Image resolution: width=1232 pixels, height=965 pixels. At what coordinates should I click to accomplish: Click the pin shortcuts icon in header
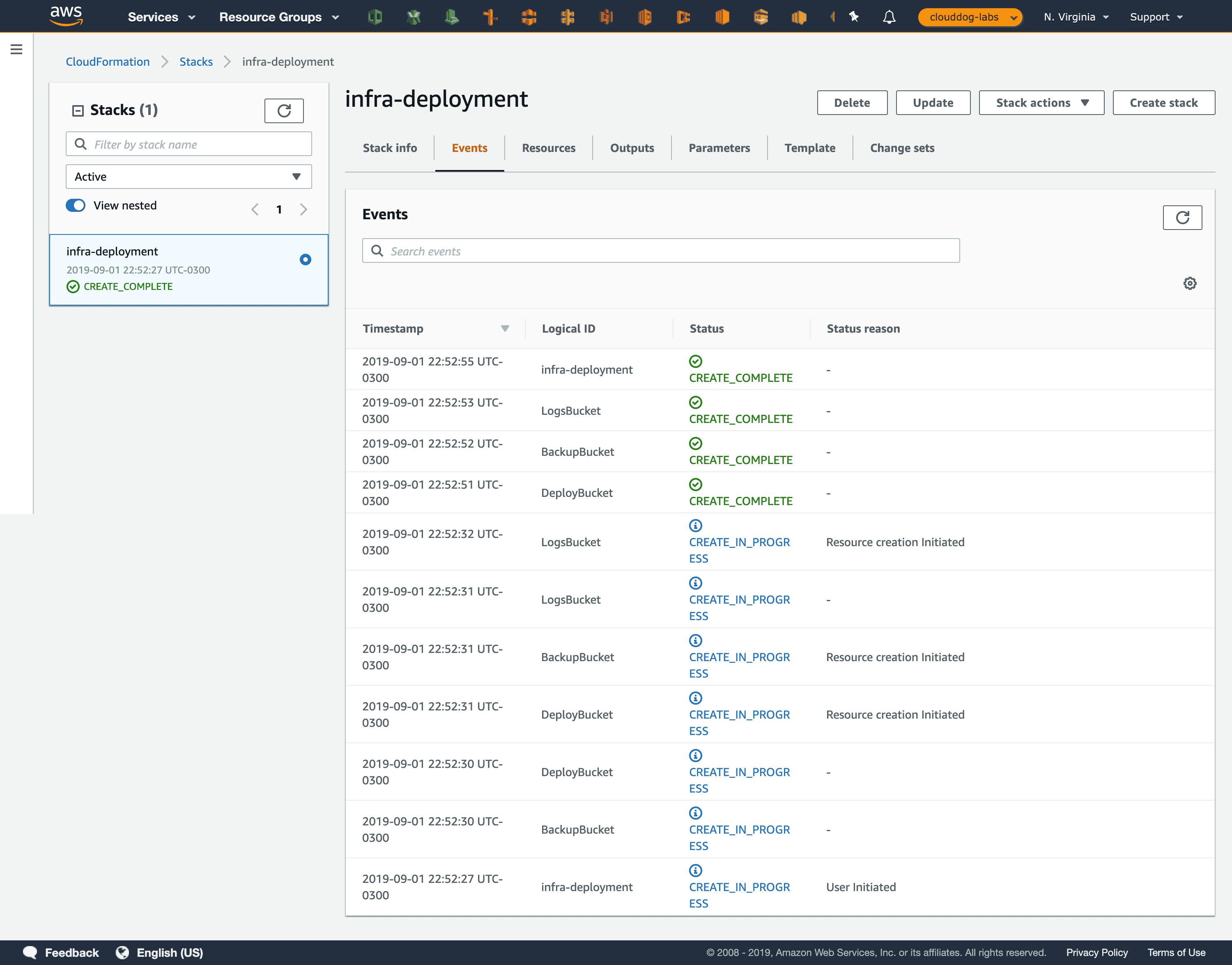(853, 17)
